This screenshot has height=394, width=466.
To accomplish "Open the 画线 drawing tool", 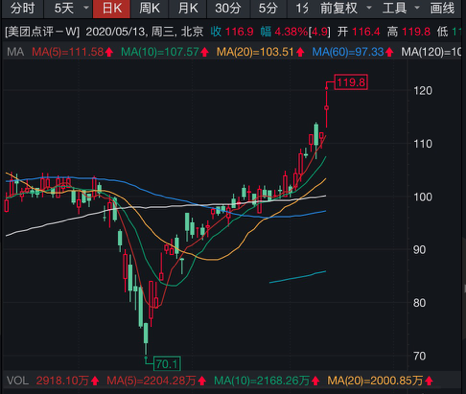I will point(442,8).
